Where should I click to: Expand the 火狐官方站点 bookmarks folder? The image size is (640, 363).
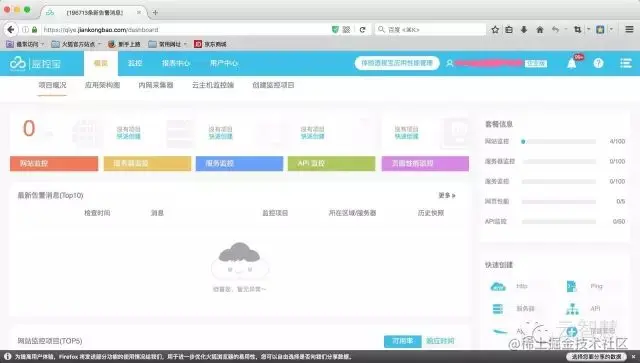76,44
